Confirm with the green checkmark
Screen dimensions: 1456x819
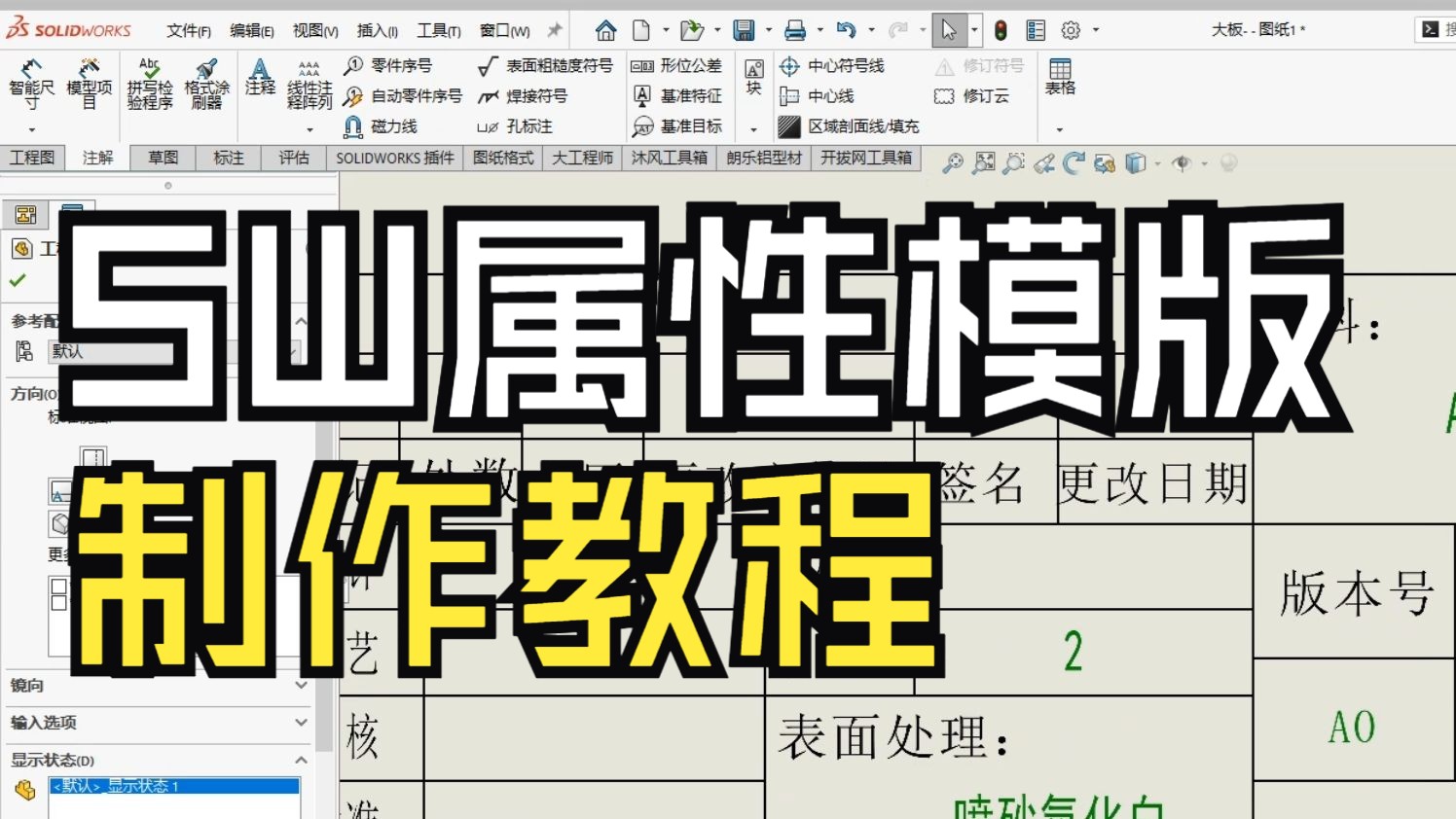[x=16, y=279]
